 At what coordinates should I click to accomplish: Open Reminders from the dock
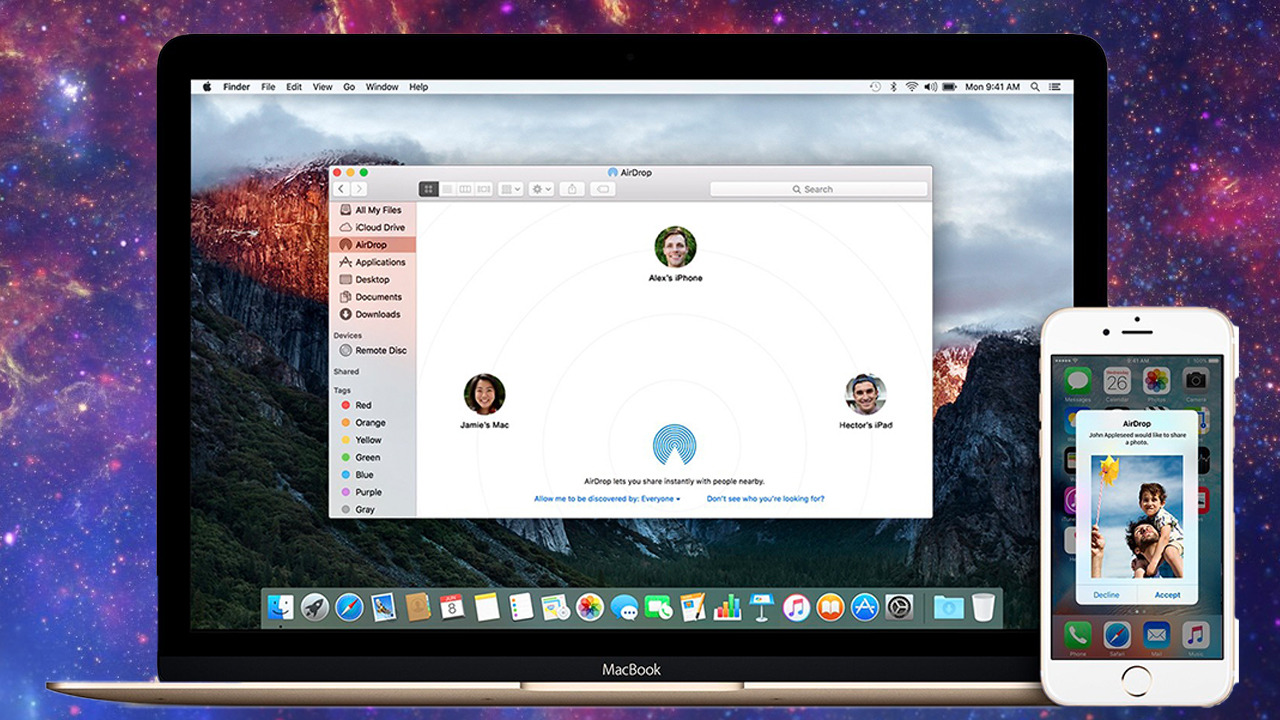(x=520, y=606)
